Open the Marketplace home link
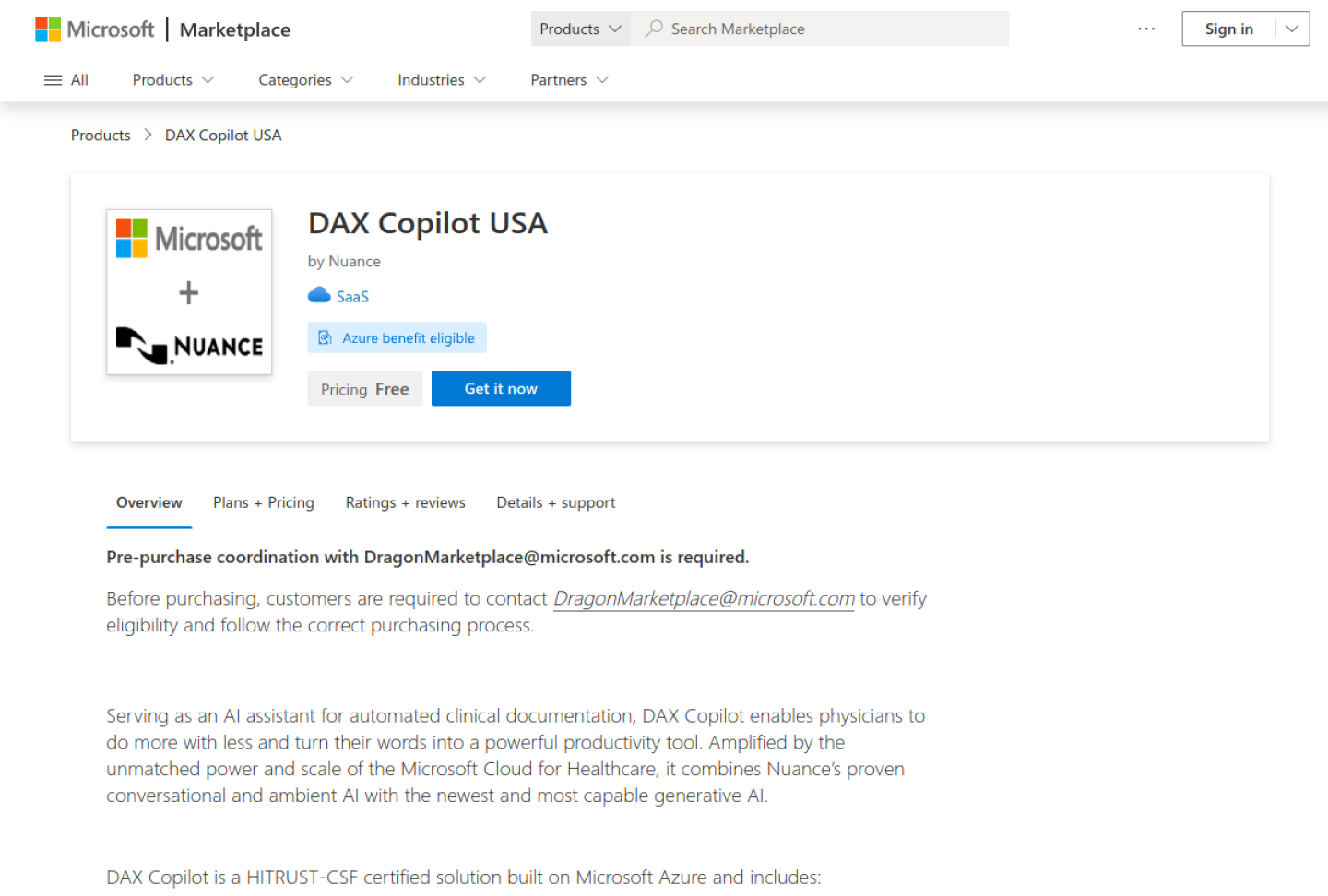This screenshot has height=896, width=1328. (x=235, y=29)
